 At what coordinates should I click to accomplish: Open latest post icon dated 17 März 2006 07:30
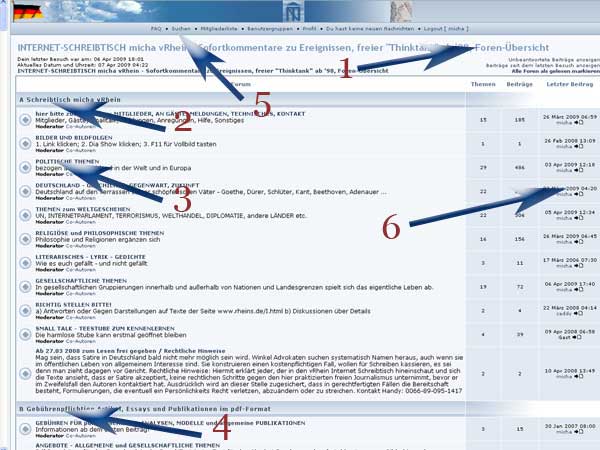(579, 266)
